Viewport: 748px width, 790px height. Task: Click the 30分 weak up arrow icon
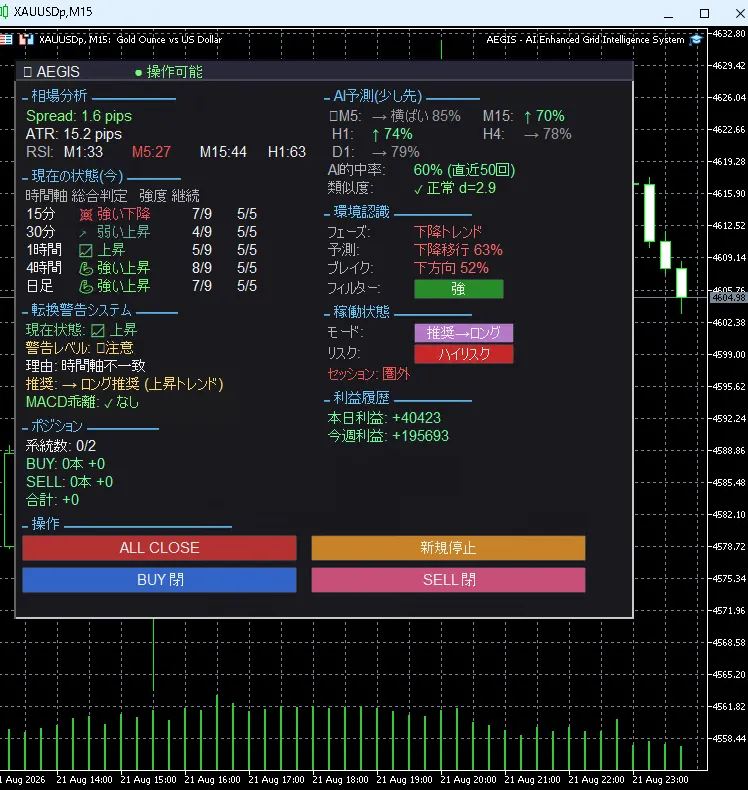[84, 233]
